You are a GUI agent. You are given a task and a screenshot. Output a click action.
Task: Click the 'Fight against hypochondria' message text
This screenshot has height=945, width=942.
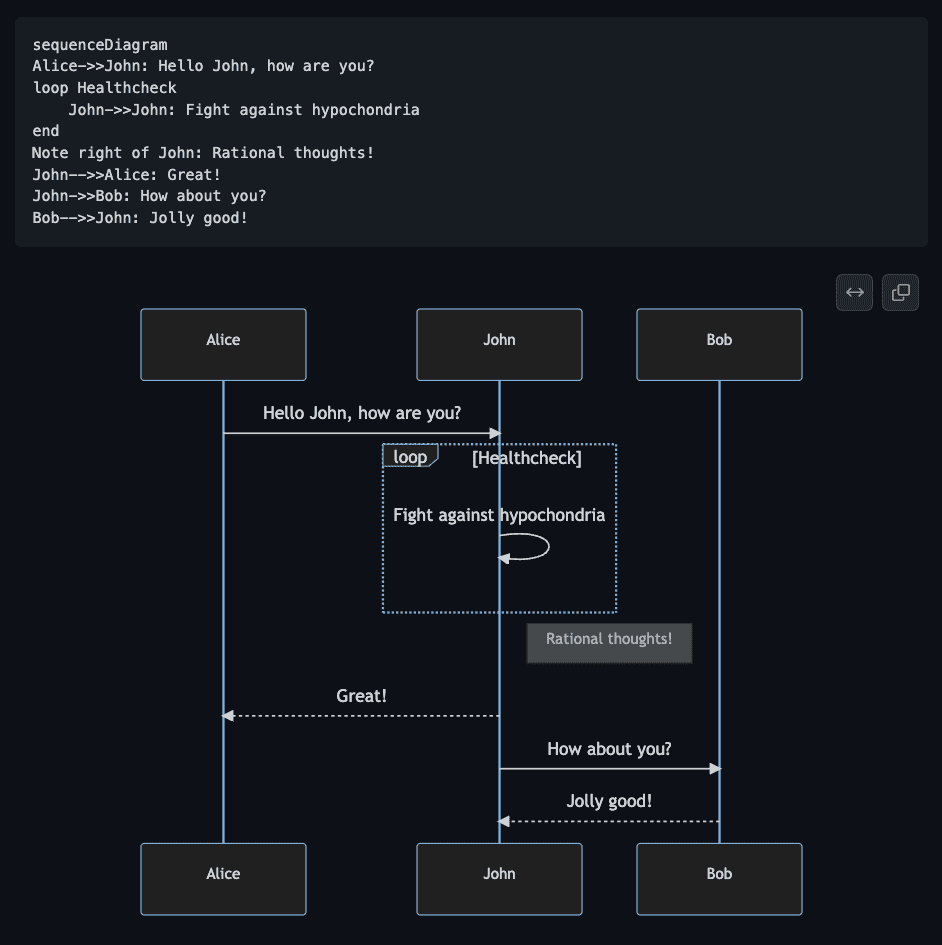pyautogui.click(x=499, y=515)
